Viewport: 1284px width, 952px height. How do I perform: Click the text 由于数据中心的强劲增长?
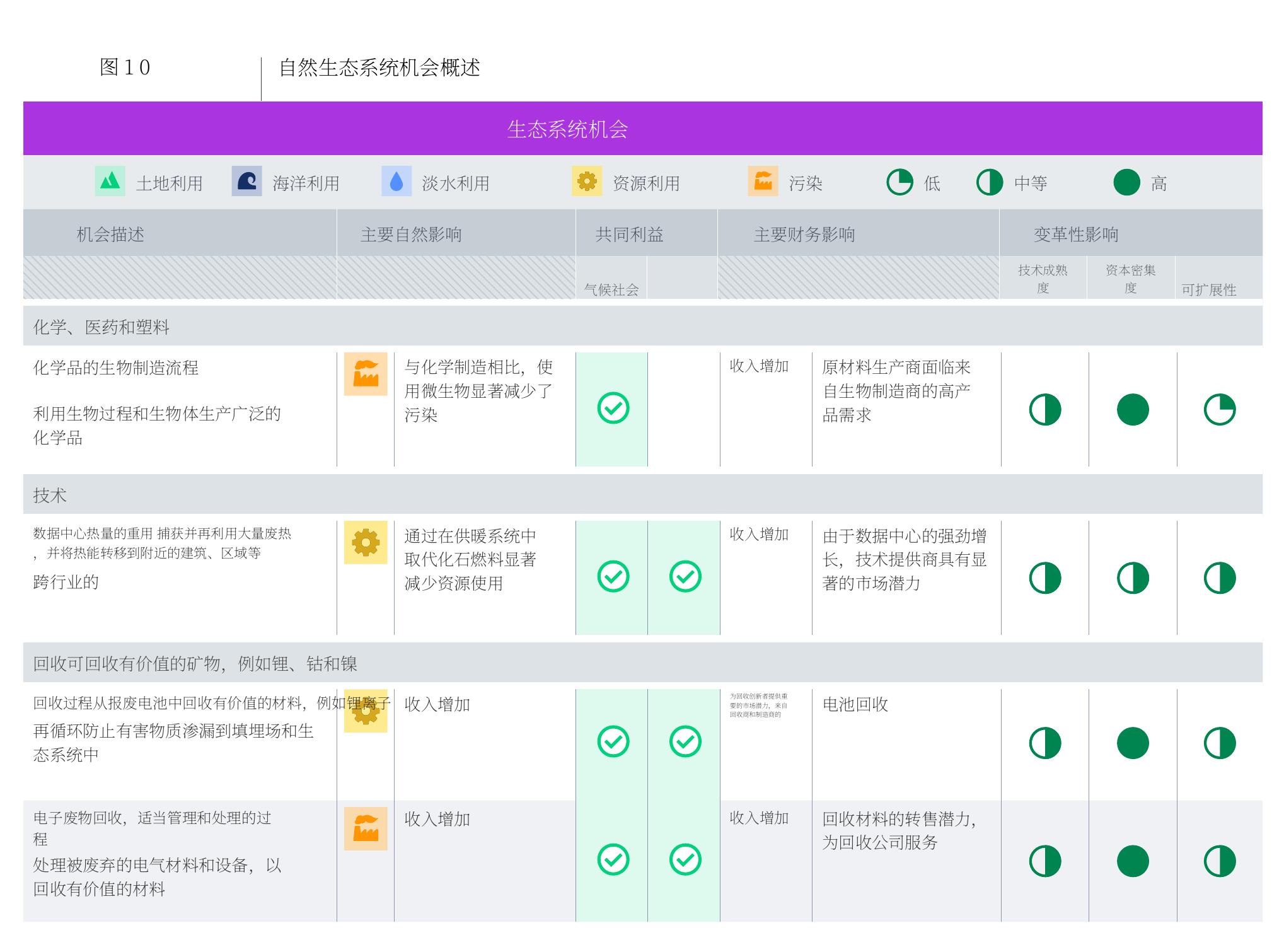pyautogui.click(x=905, y=547)
